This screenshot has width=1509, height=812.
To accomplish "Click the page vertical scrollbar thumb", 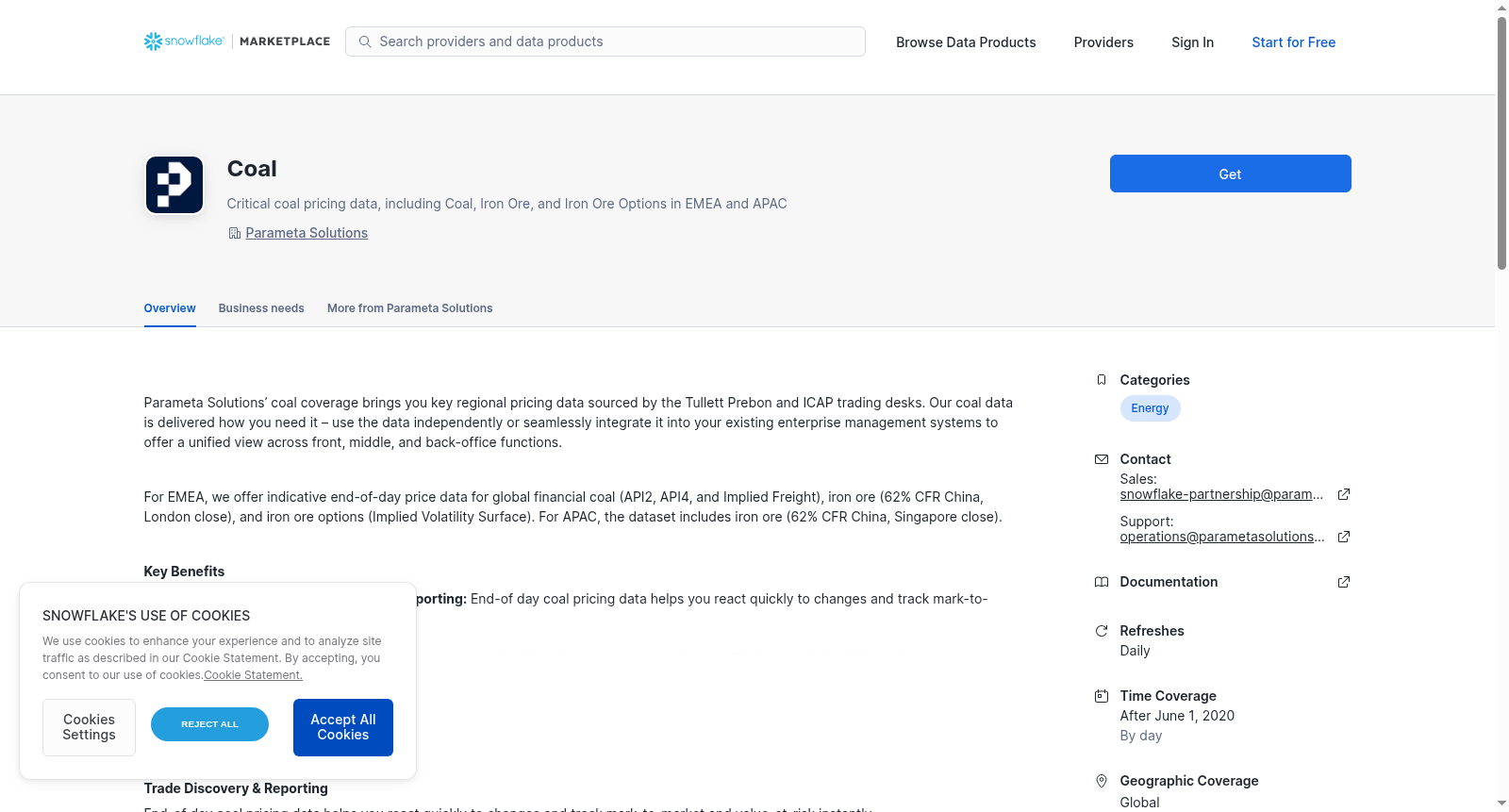I will (1501, 143).
